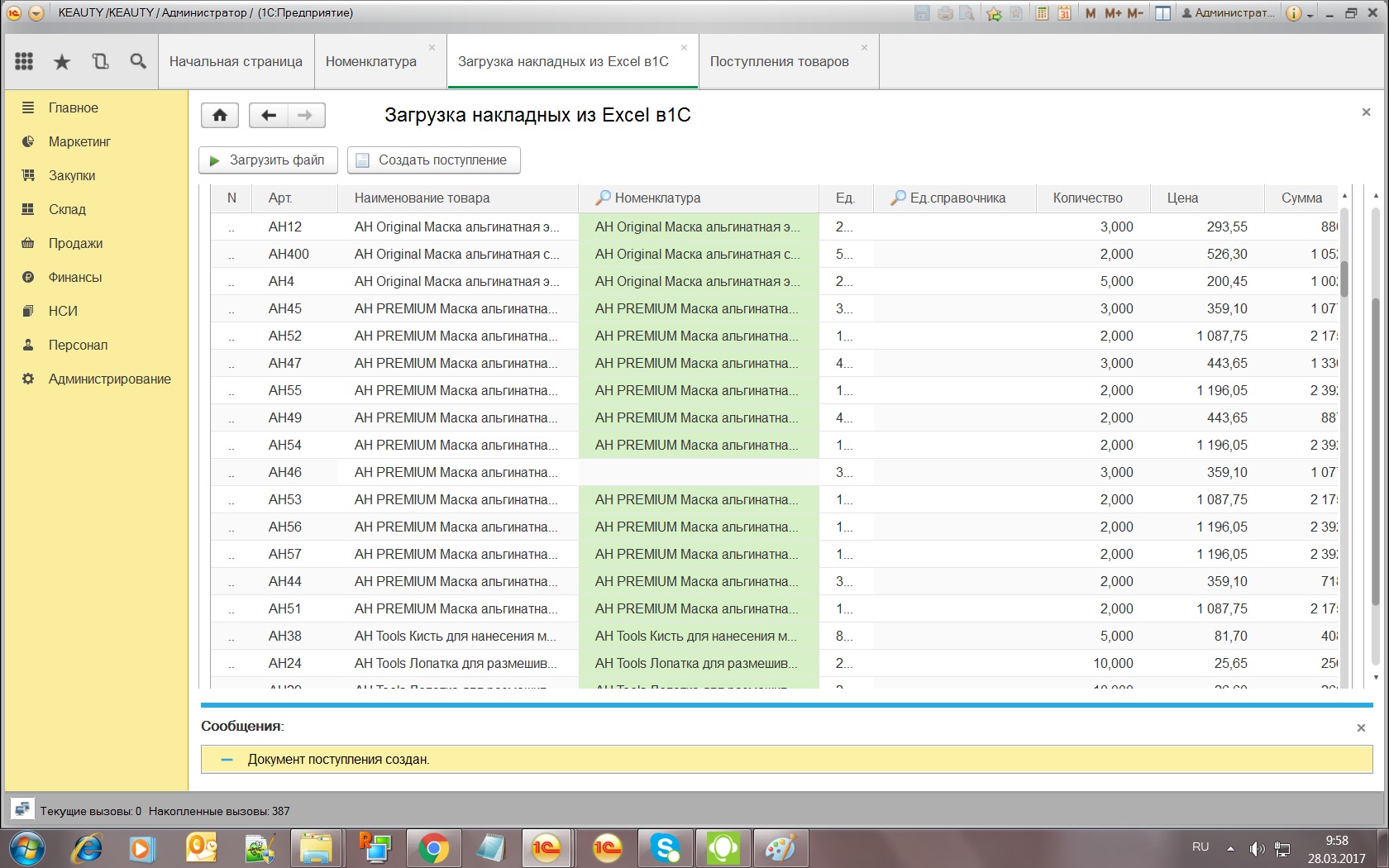
Task: Go back with the left arrow
Action: 268,115
